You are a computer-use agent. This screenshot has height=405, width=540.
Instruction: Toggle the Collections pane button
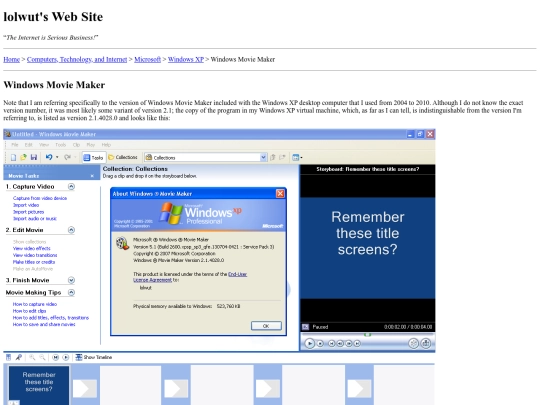click(x=123, y=157)
